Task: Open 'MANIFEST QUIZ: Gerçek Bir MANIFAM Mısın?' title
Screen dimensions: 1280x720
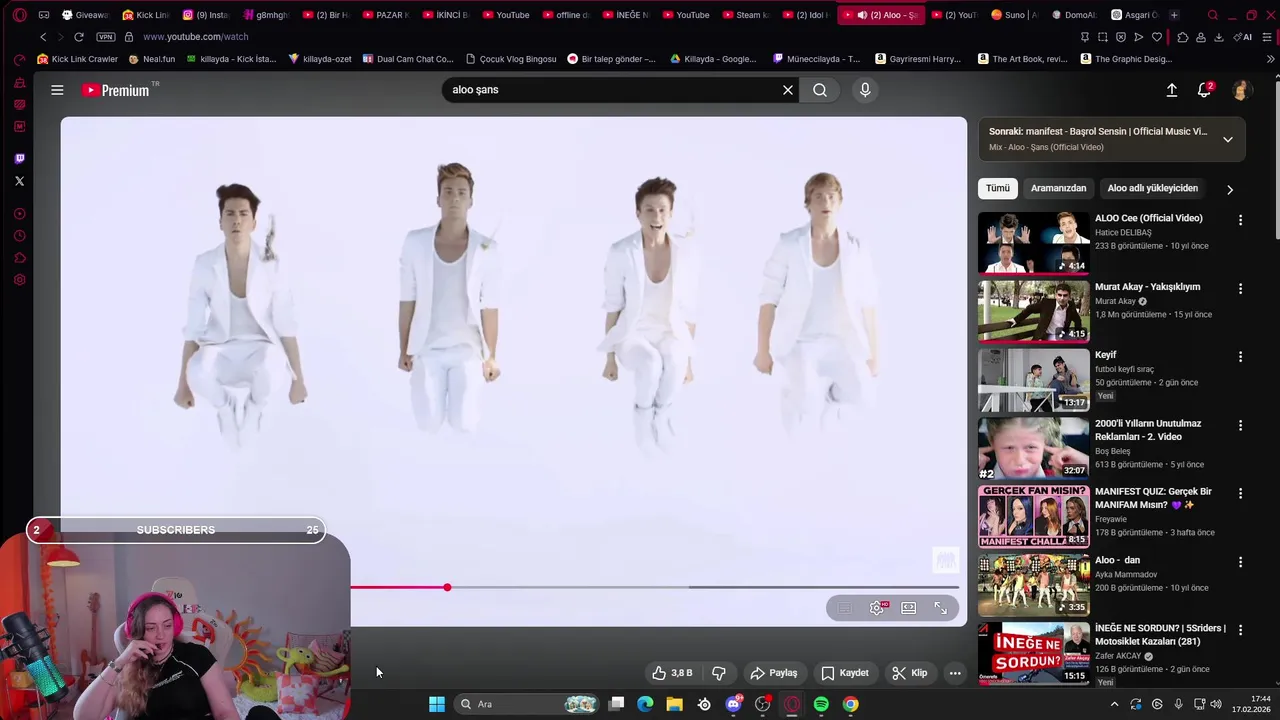Action: pyautogui.click(x=1153, y=498)
